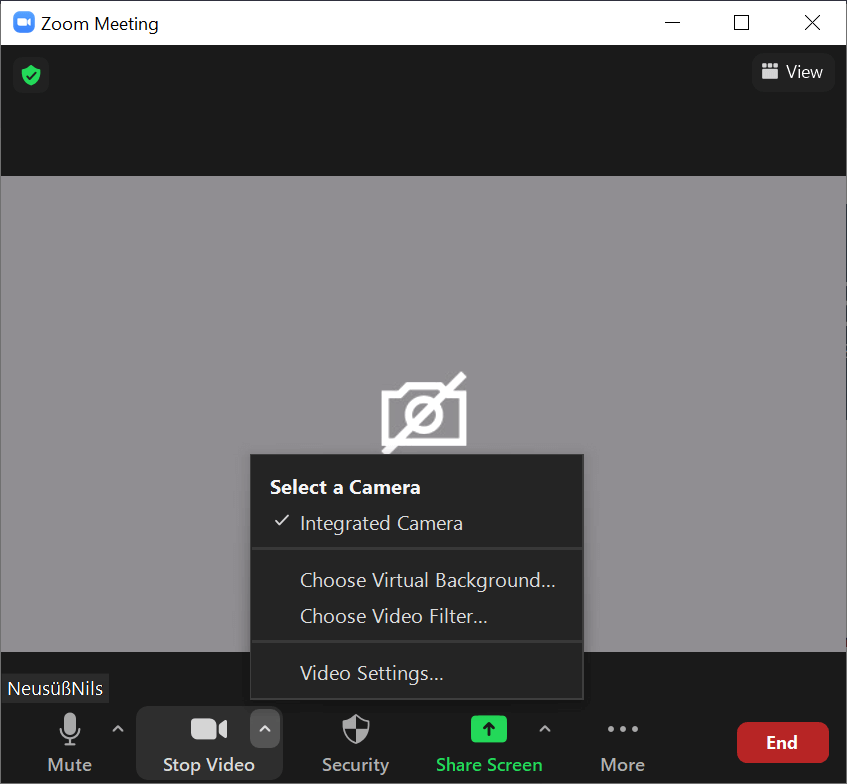Click the green encryption shield icon

tap(31, 75)
